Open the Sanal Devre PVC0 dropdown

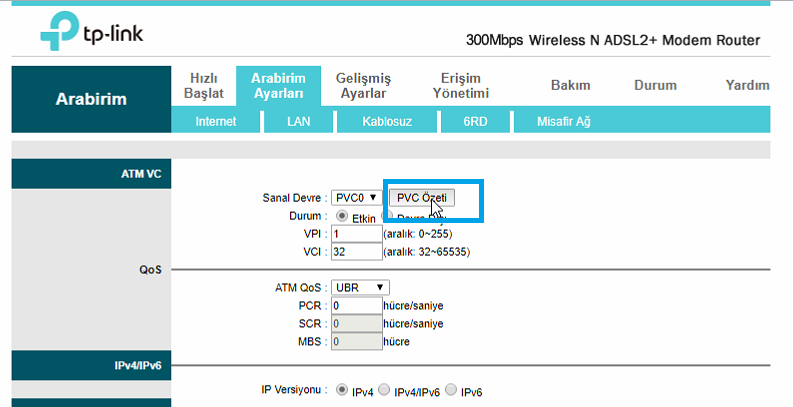click(x=357, y=198)
